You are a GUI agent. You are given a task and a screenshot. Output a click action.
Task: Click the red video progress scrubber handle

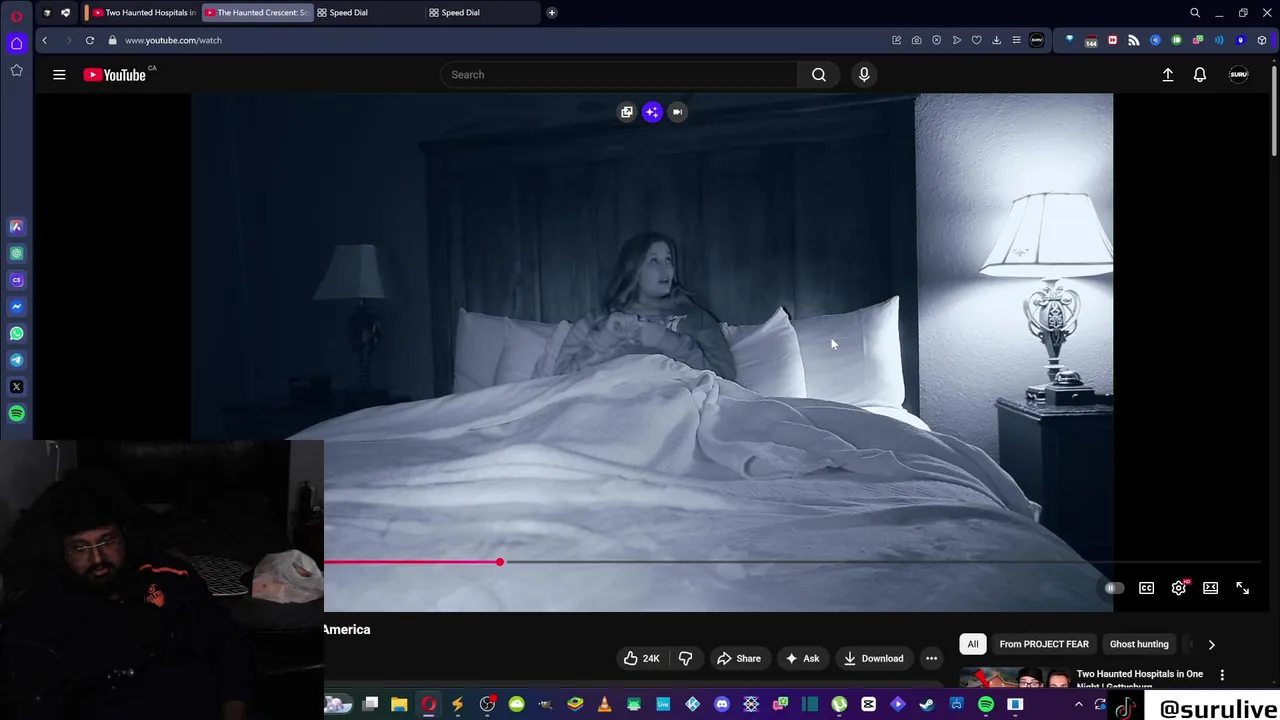[499, 562]
